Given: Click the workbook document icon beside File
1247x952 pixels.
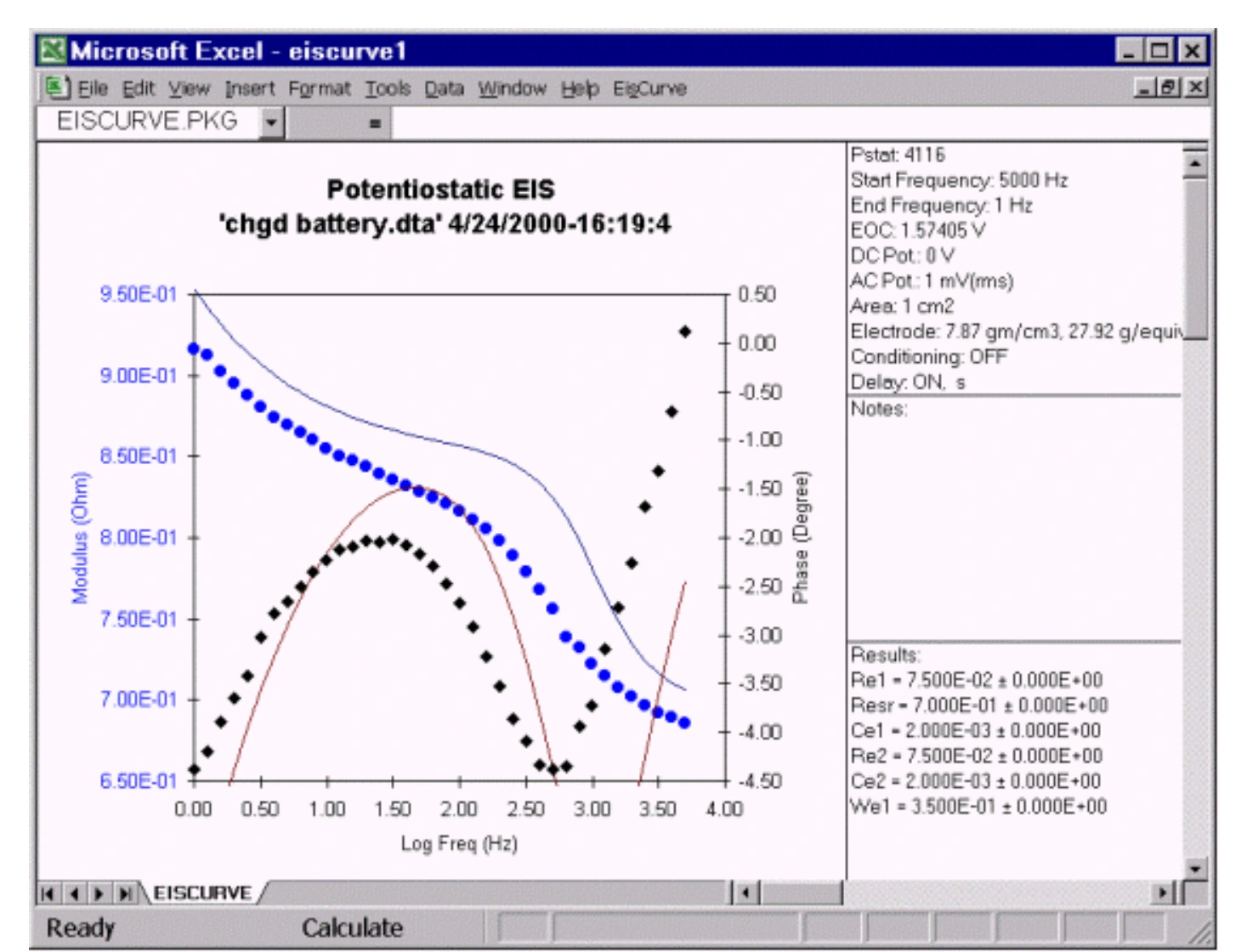Looking at the screenshot, I should coord(56,88).
